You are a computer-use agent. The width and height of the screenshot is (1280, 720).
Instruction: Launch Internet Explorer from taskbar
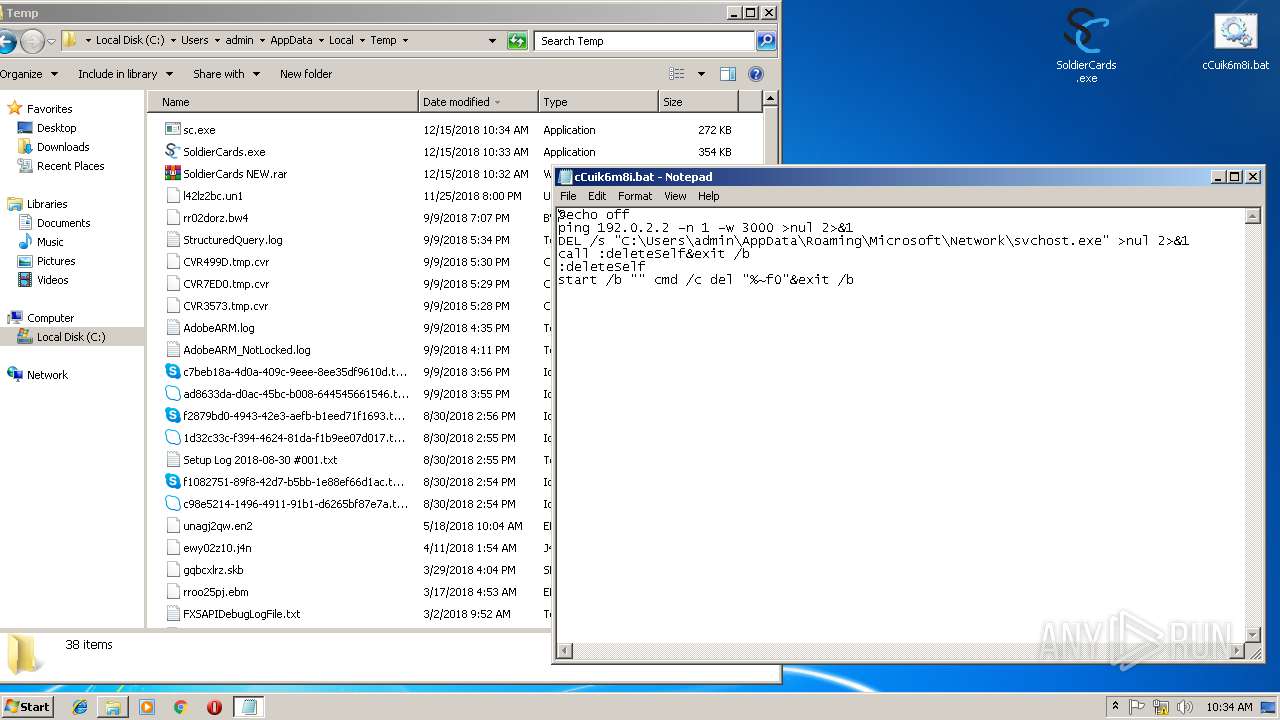(x=80, y=707)
